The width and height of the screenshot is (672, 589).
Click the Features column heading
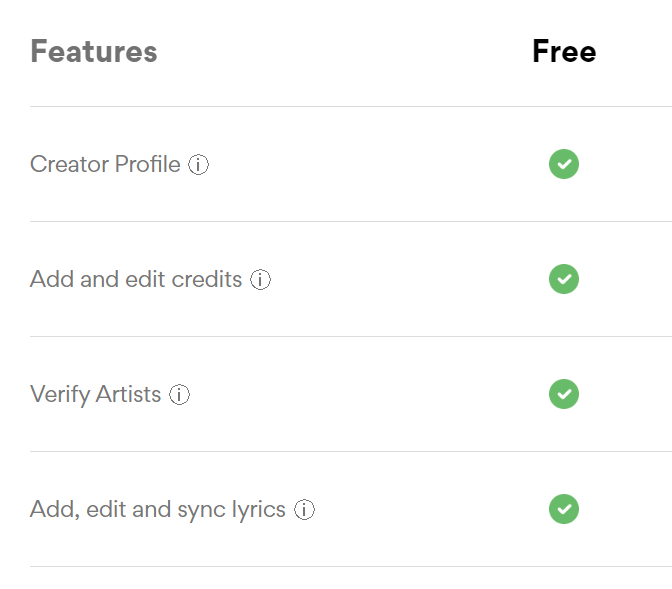[x=94, y=51]
